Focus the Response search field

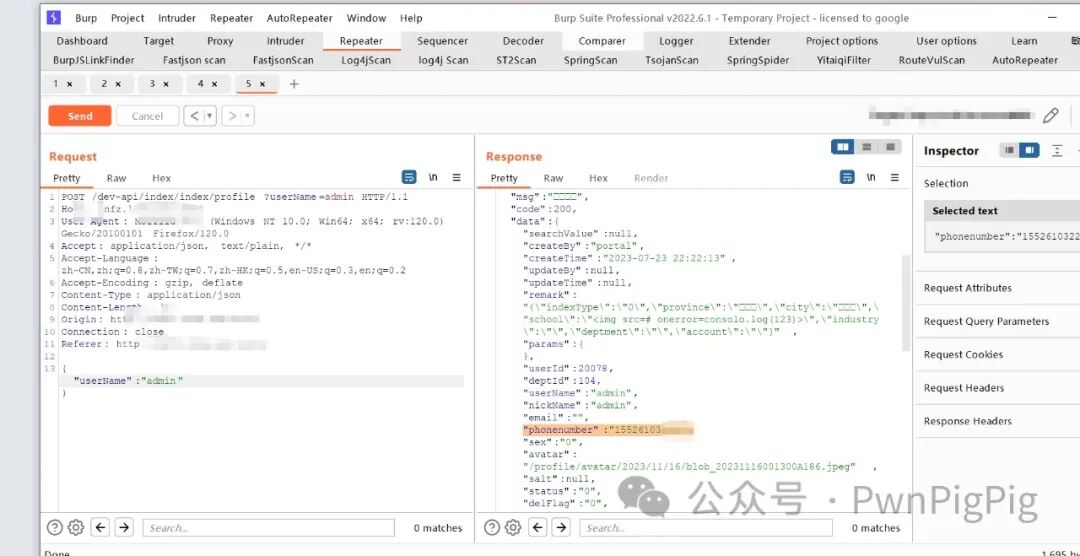pos(706,528)
